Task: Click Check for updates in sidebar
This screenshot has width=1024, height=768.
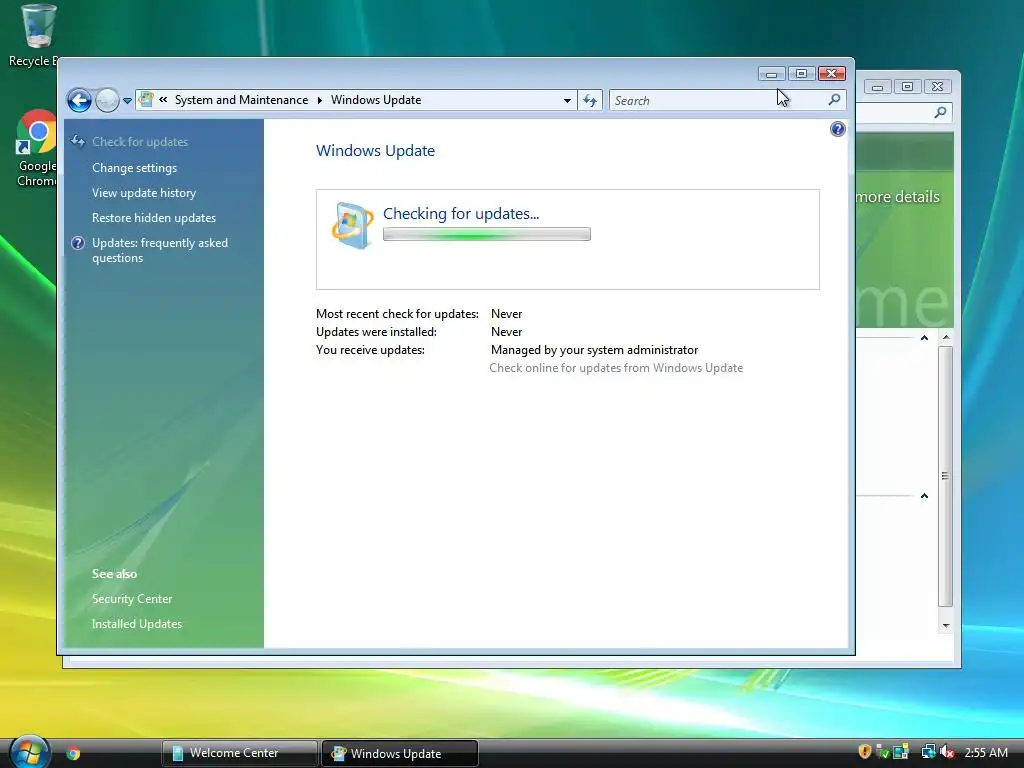Action: 140,142
